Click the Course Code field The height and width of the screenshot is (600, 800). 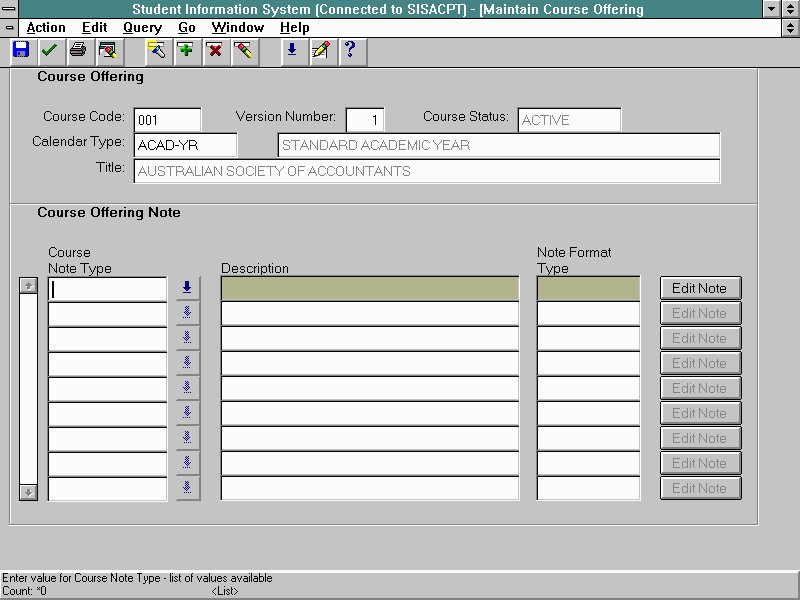click(x=167, y=120)
